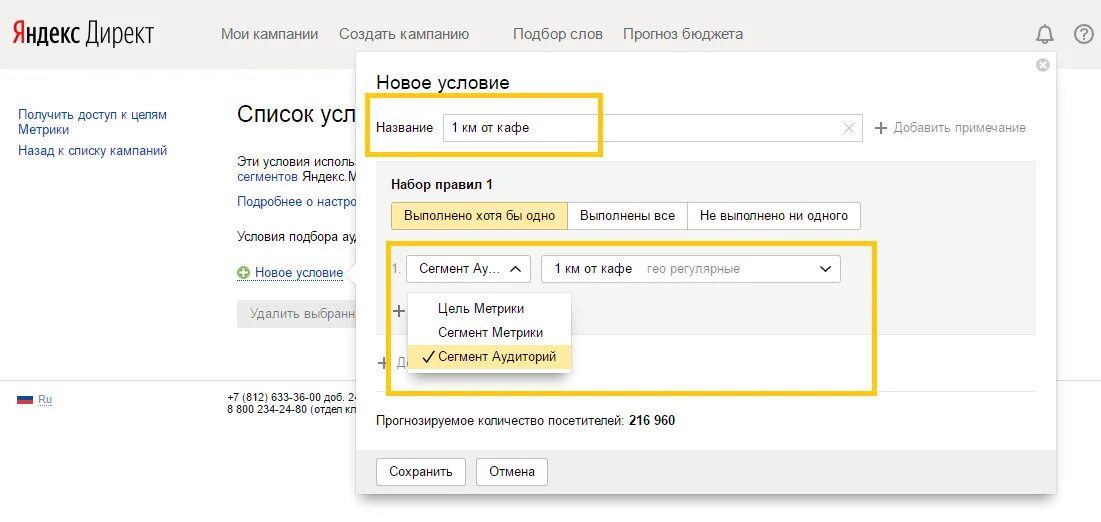Click the forecast value 216 960
The height and width of the screenshot is (522, 1101).
pyautogui.click(x=652, y=421)
